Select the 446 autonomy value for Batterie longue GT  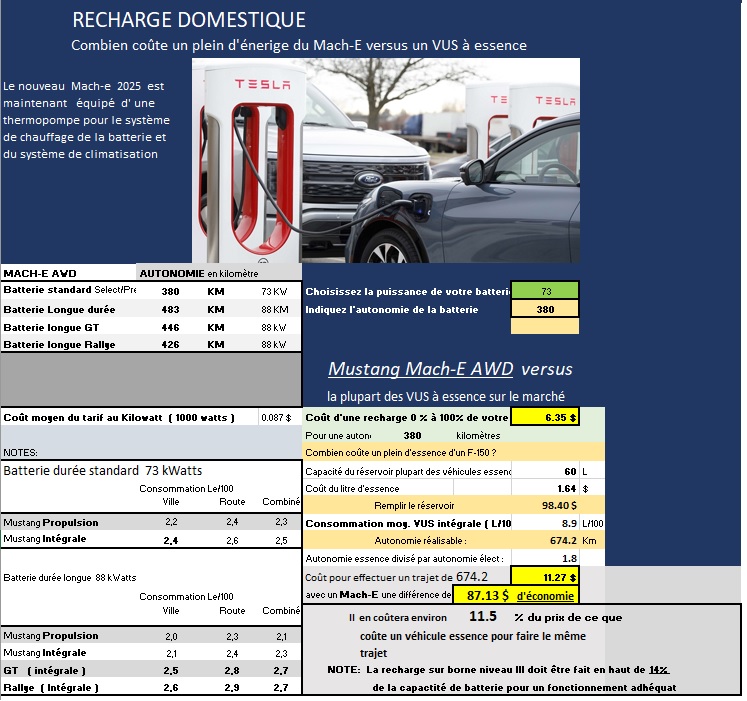170,326
